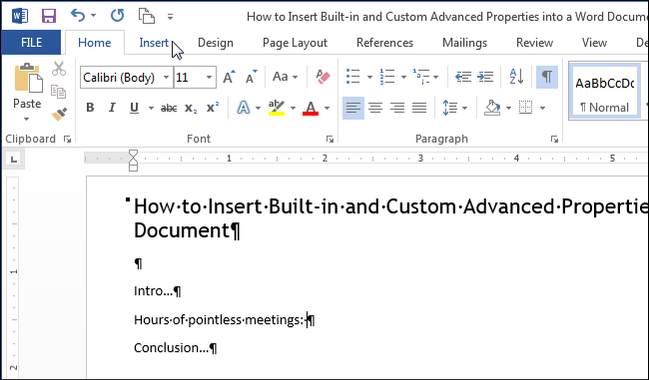Justify the paragraph text
Image resolution: width=649 pixels, height=380 pixels.
pos(419,108)
